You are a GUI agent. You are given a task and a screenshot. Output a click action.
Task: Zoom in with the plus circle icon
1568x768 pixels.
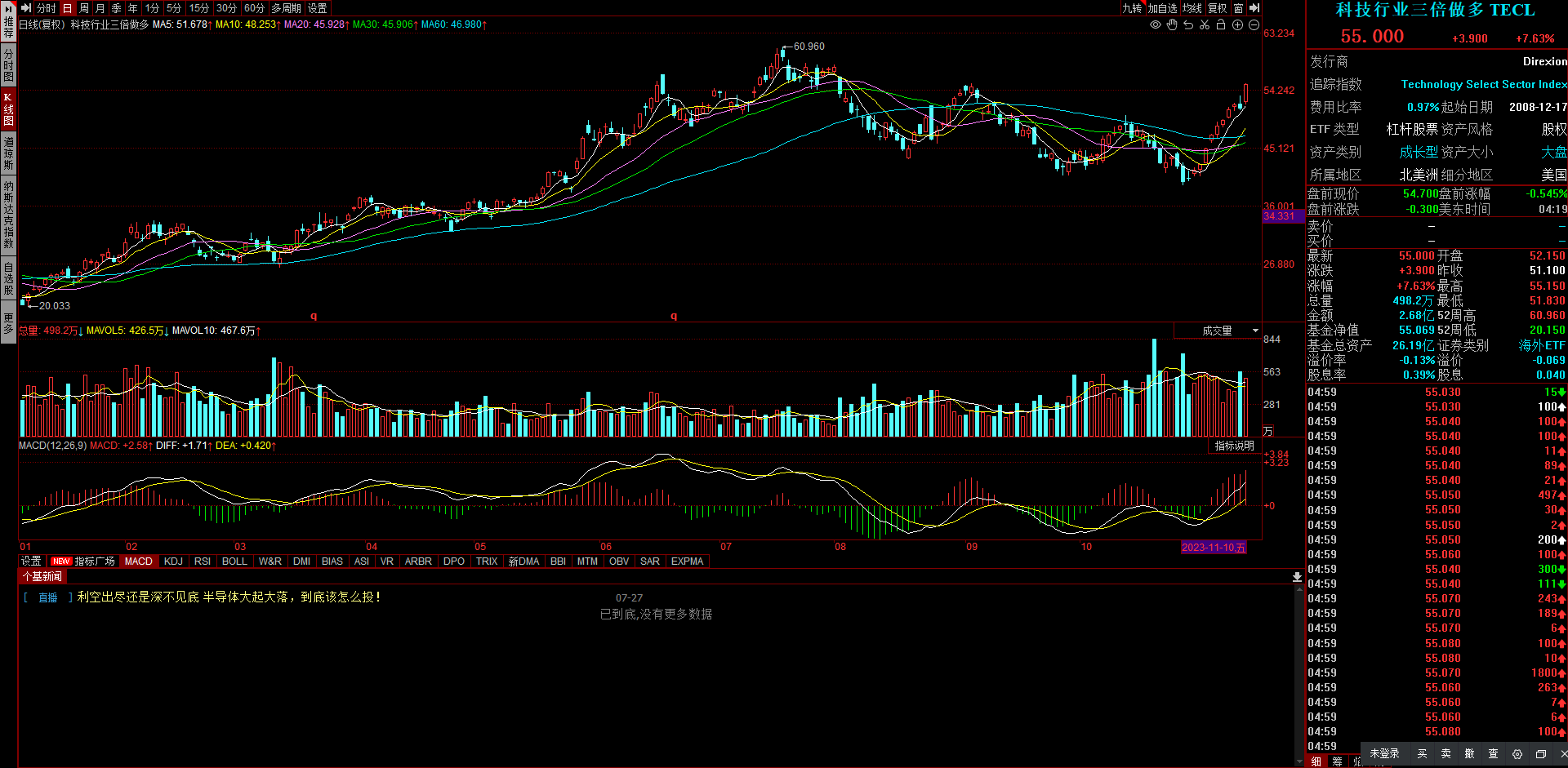point(1237,25)
